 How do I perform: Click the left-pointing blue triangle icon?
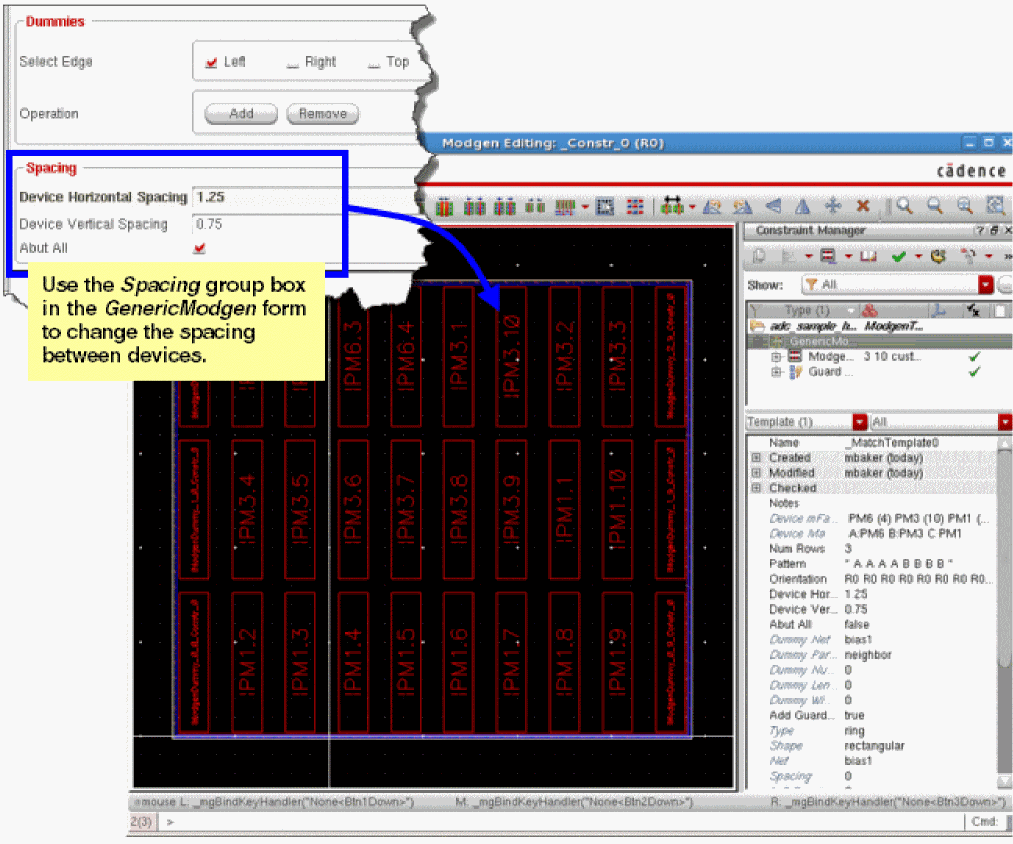[773, 206]
